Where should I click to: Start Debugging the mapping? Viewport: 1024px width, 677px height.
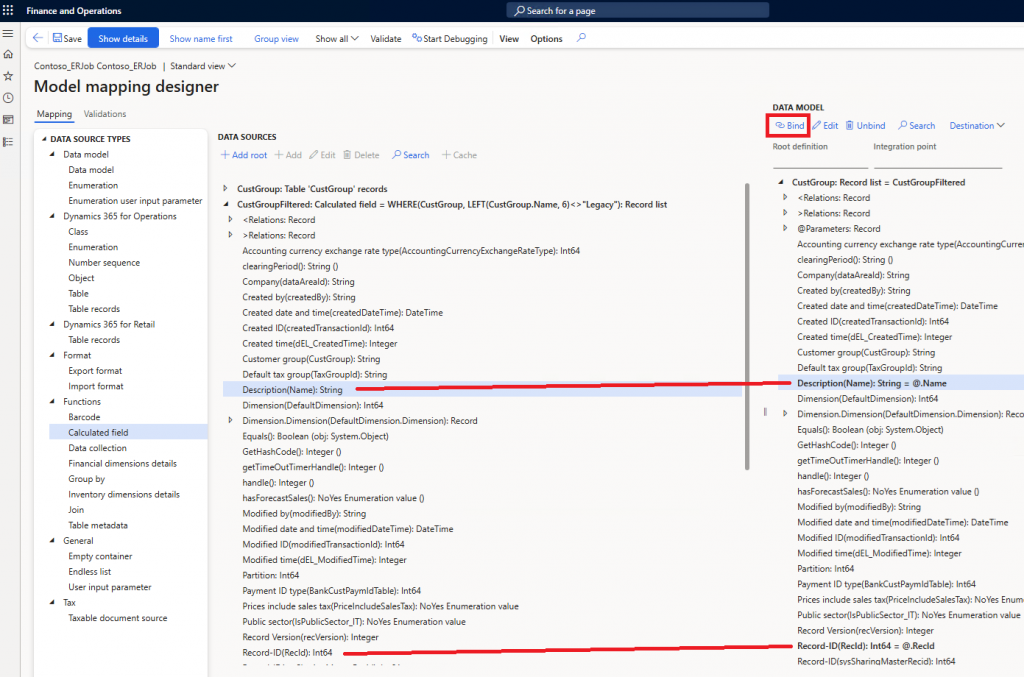coord(449,39)
